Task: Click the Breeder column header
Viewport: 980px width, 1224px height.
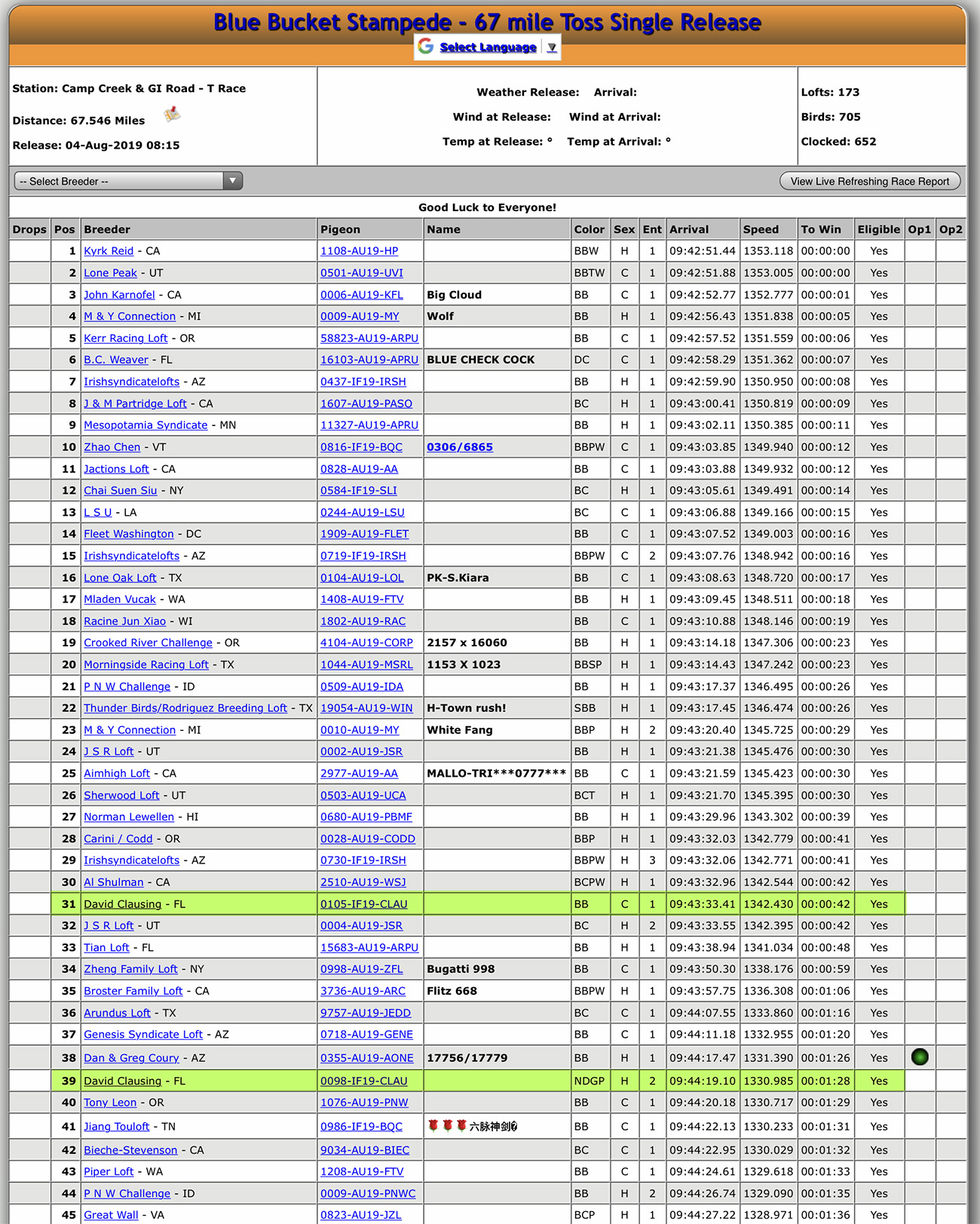Action: [x=107, y=229]
